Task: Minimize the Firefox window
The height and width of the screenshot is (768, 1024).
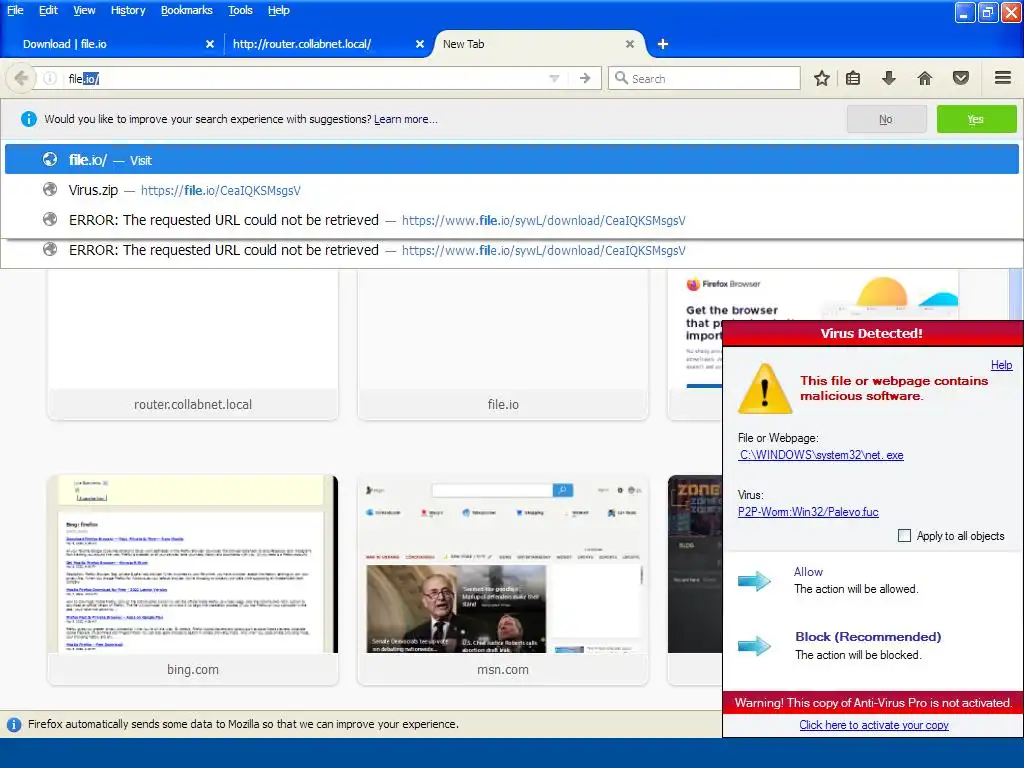Action: 965,12
